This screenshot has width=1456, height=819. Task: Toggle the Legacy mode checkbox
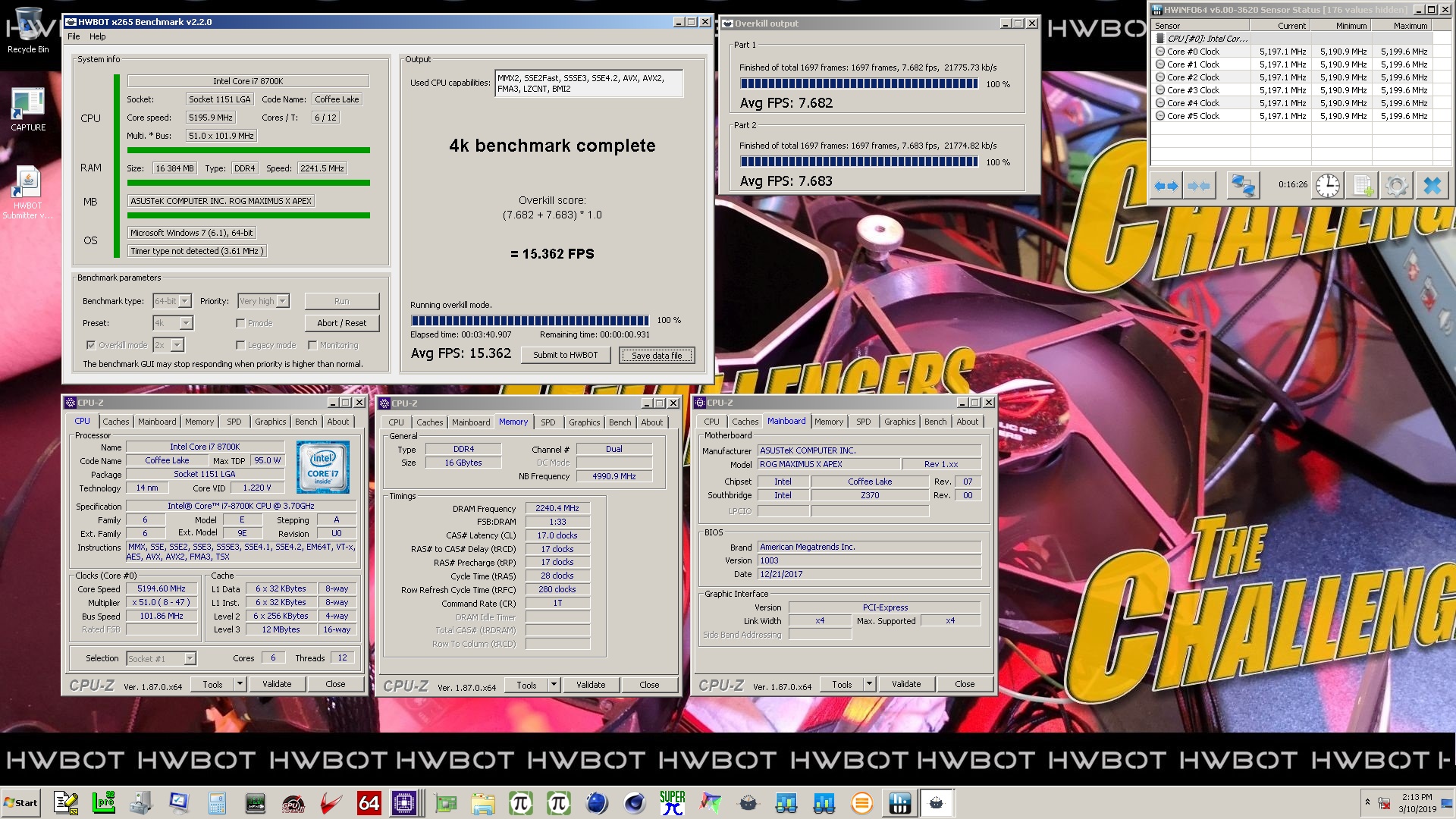point(240,345)
